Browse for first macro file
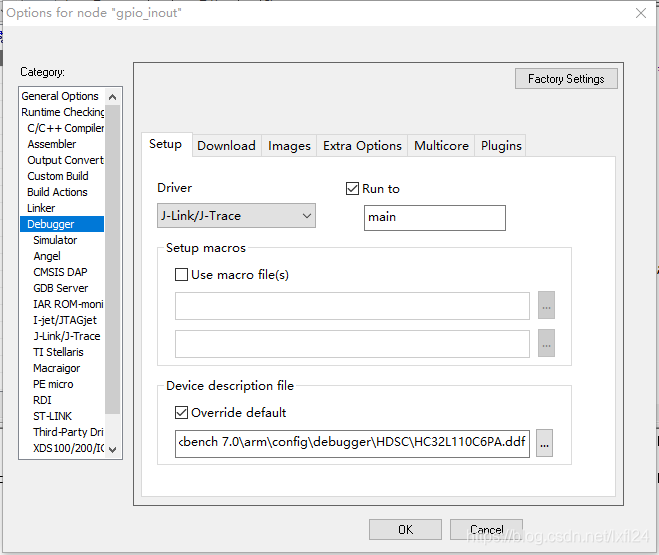Viewport: 659px width, 555px height. tap(546, 305)
